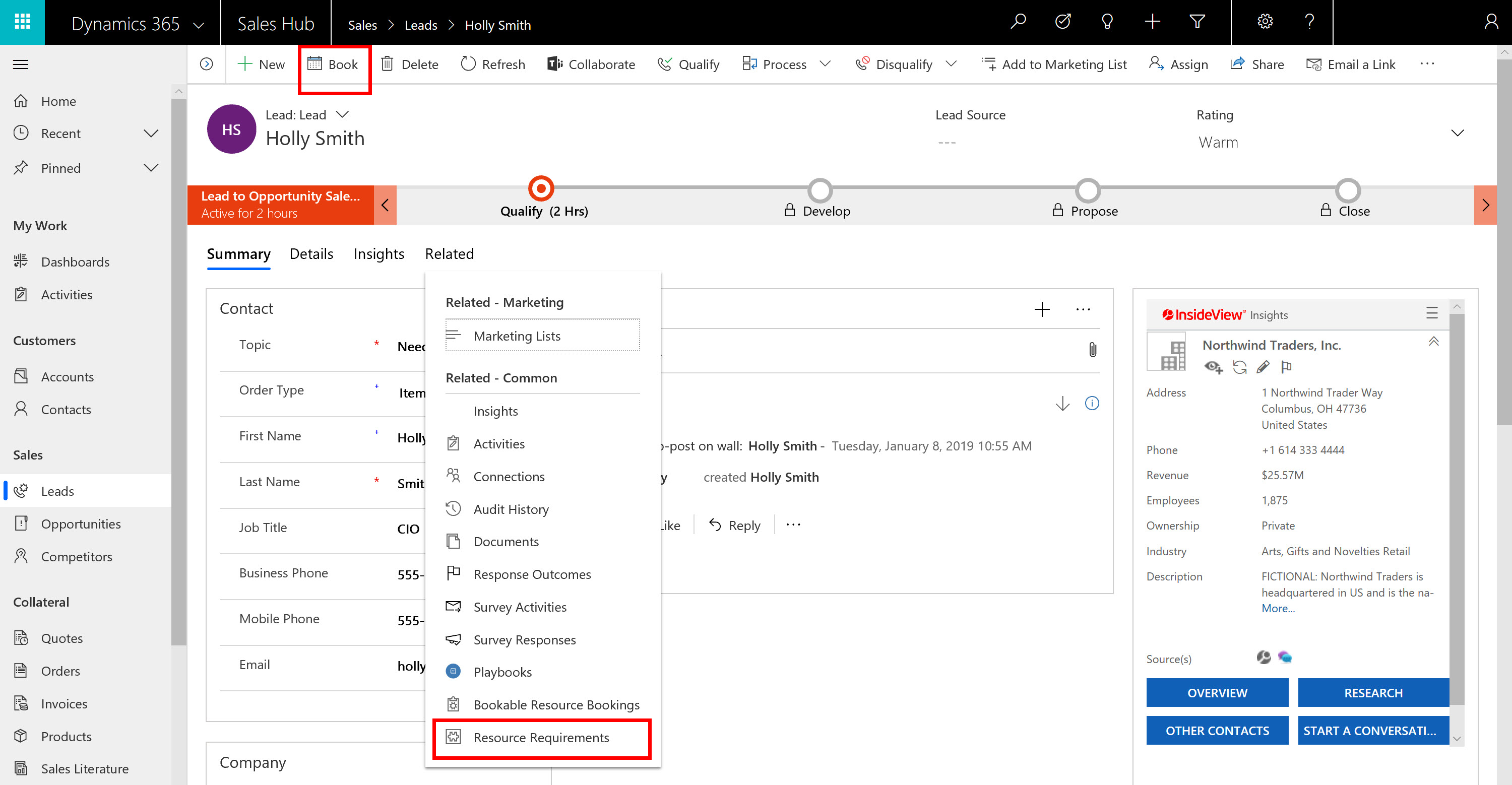Click the InsideView refresh sync icon
This screenshot has width=1512, height=785.
pos(1240,367)
